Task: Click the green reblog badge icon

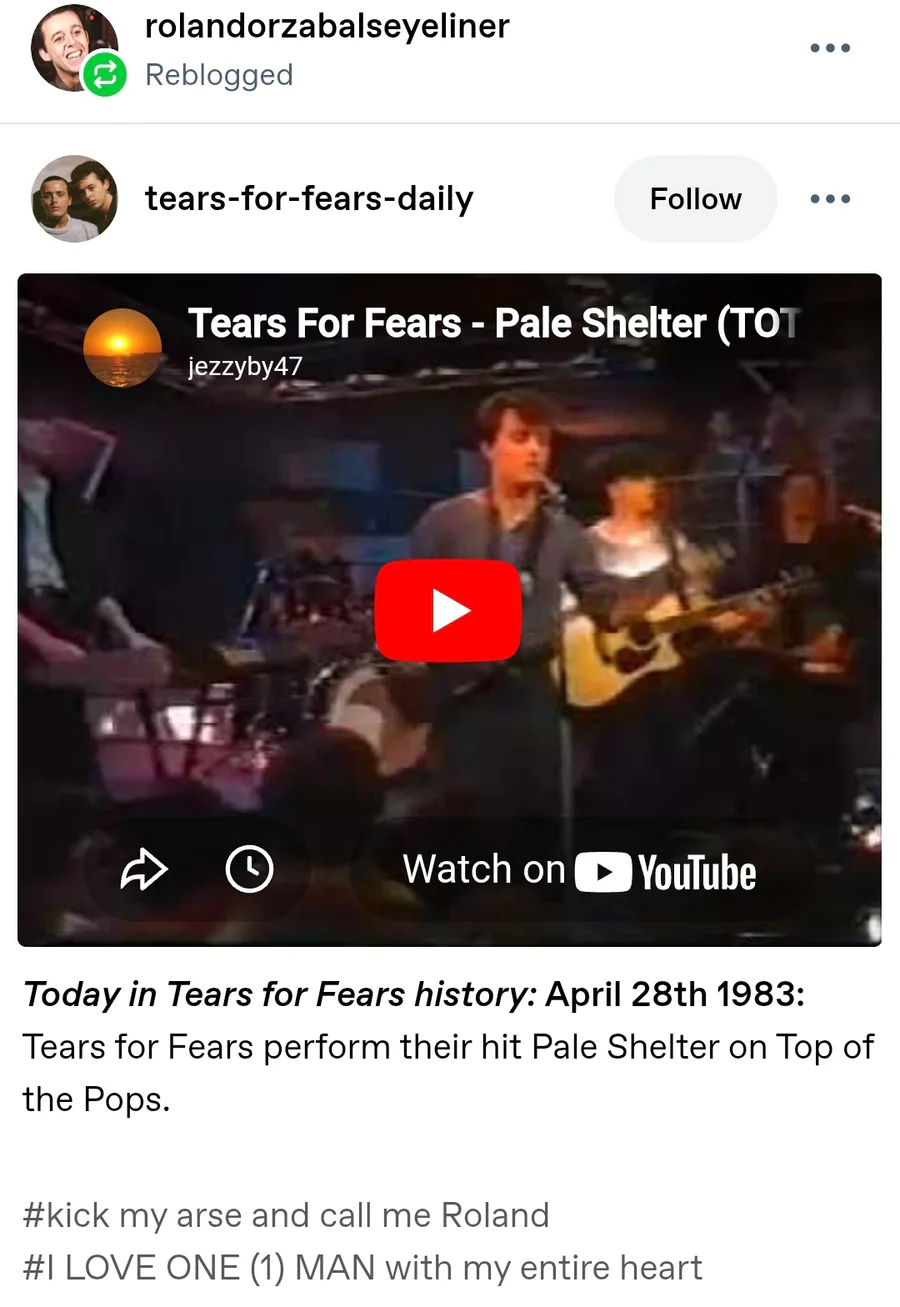Action: click(x=104, y=75)
